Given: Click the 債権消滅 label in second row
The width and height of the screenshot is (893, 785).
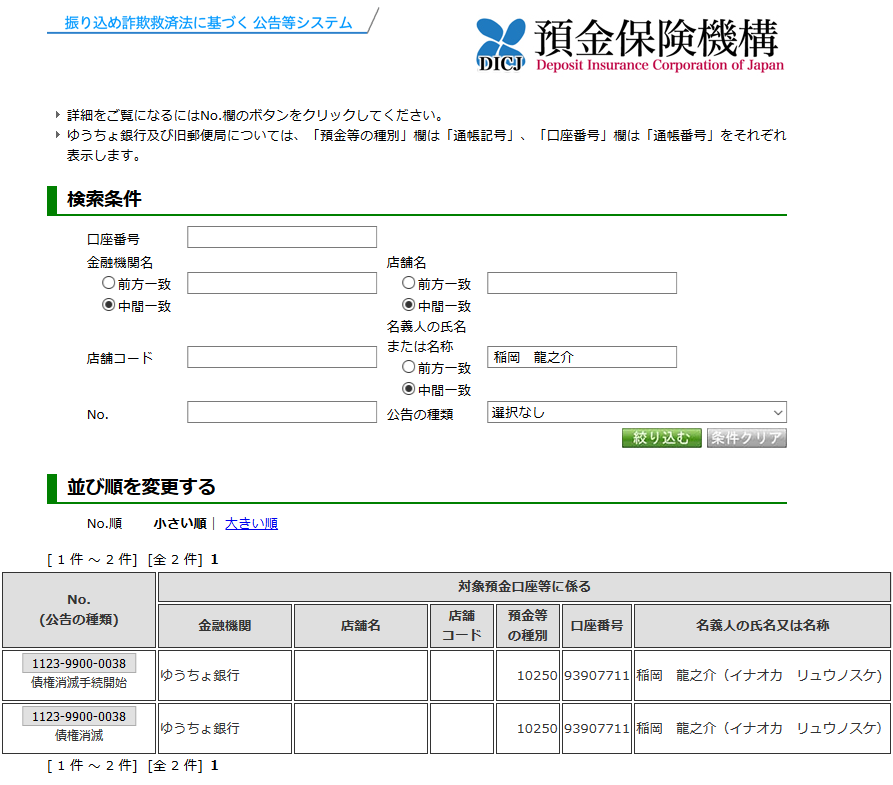Looking at the screenshot, I should click(79, 736).
